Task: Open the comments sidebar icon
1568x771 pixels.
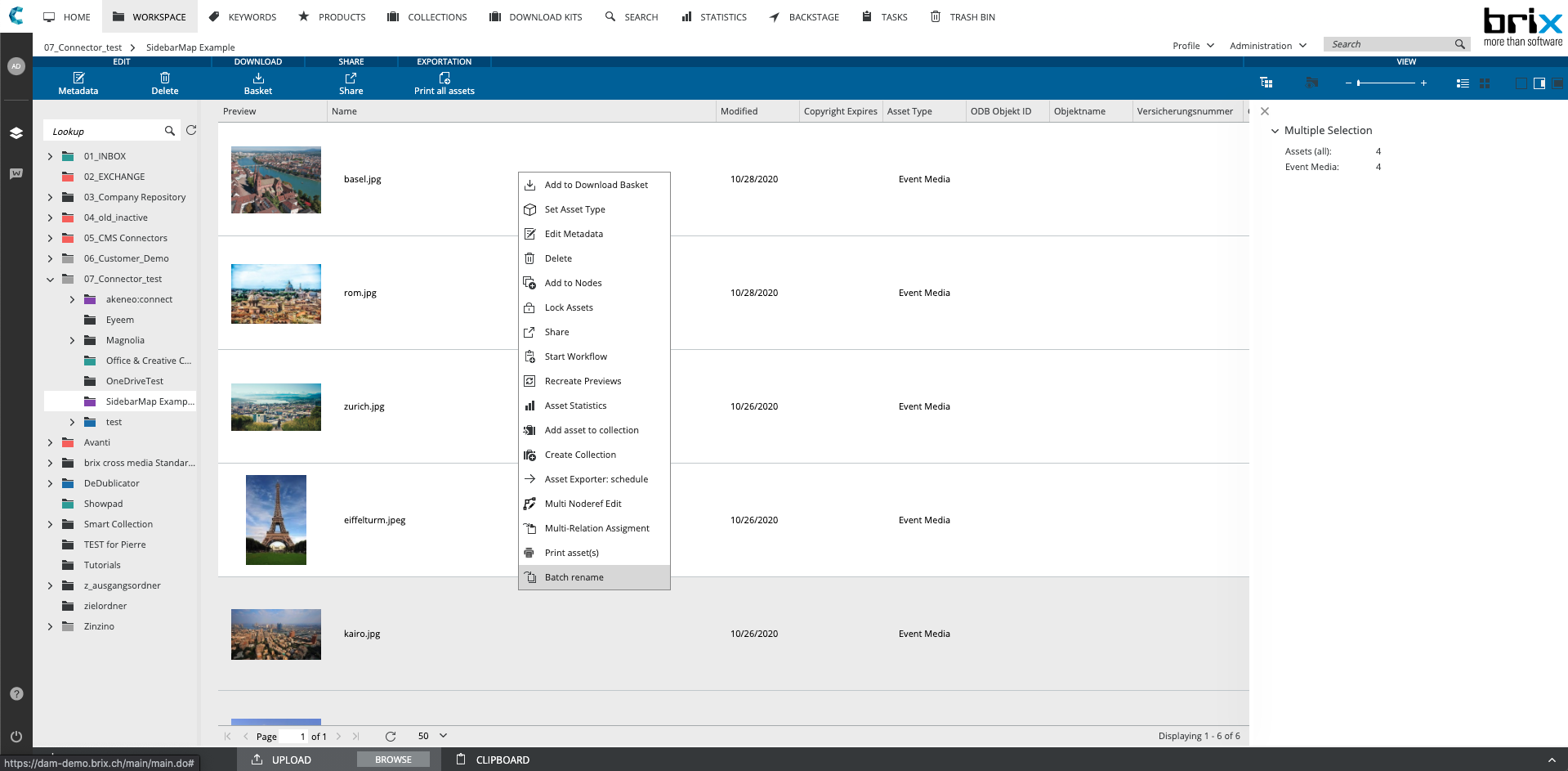Action: click(16, 173)
